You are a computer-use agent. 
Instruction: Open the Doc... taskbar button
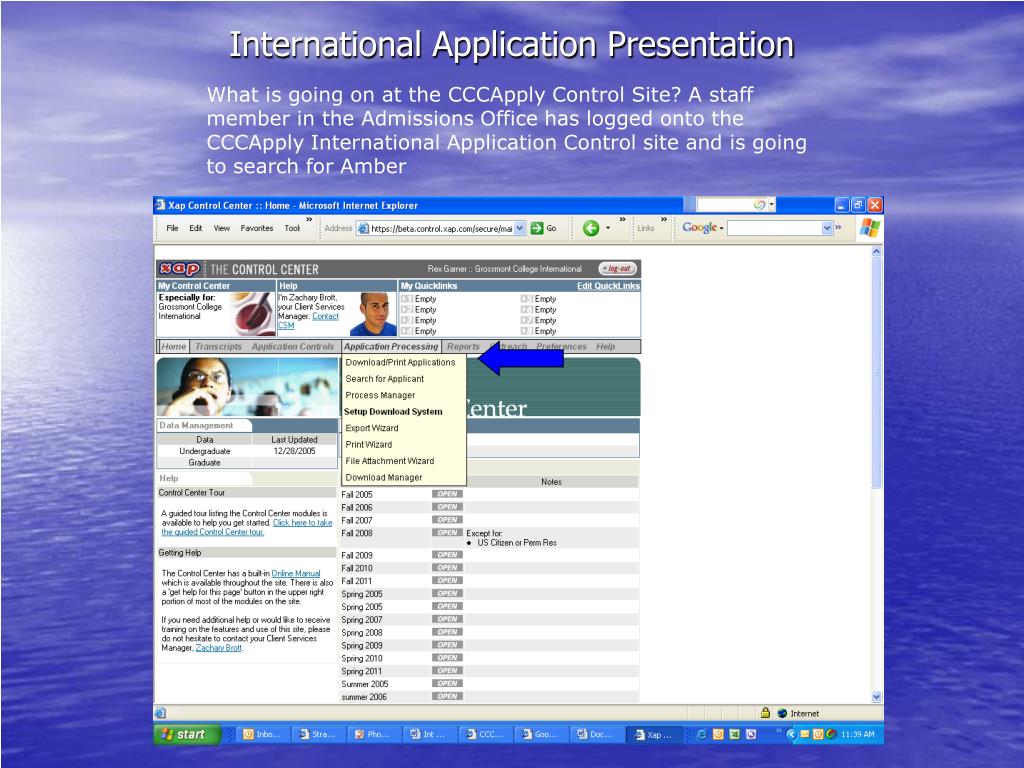[x=596, y=734]
